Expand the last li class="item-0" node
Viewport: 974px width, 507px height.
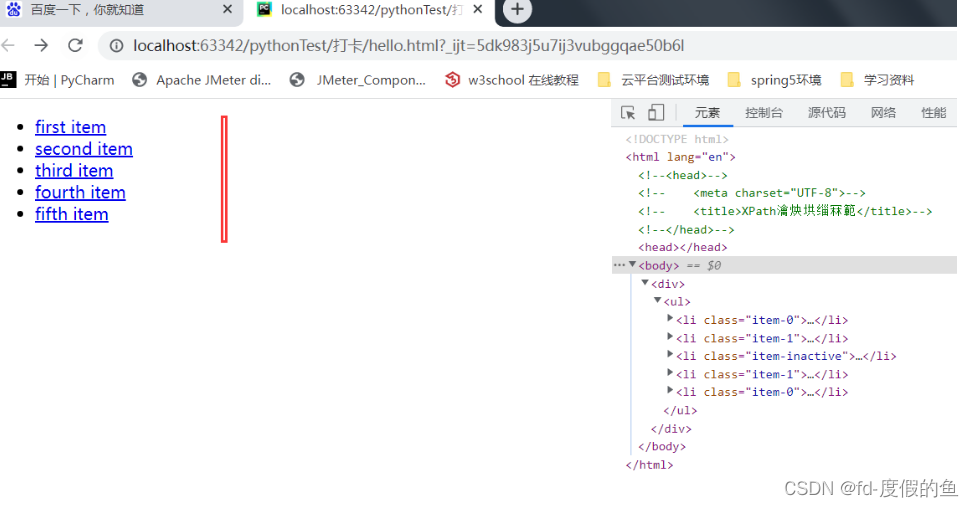[670, 391]
